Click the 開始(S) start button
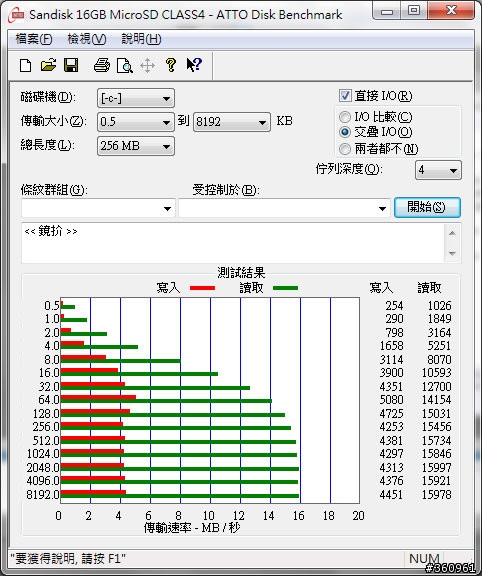This screenshot has width=482, height=576. (x=427, y=207)
